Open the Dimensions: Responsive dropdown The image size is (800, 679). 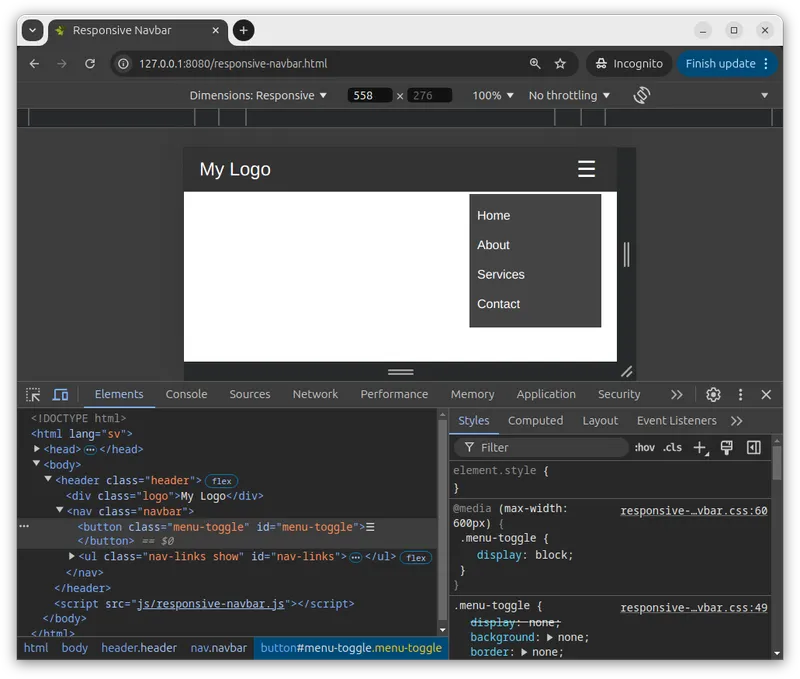pyautogui.click(x=258, y=95)
